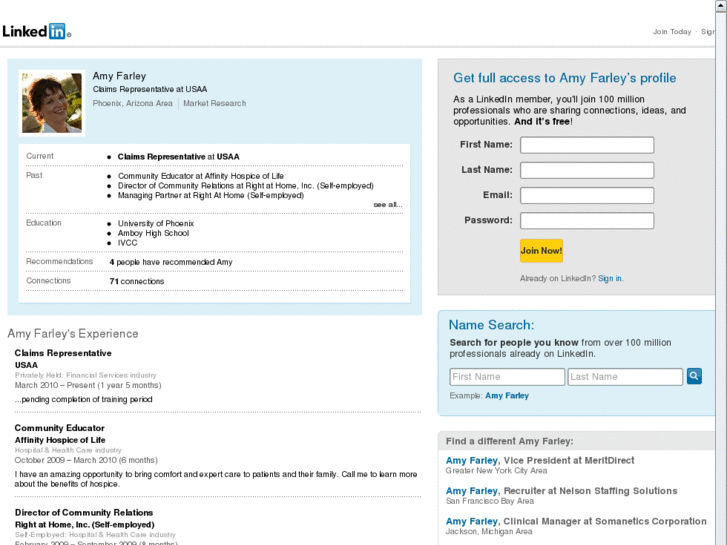727x545 pixels.
Task: Click the Phoenix, Arizona Area location text
Action: tap(133, 103)
